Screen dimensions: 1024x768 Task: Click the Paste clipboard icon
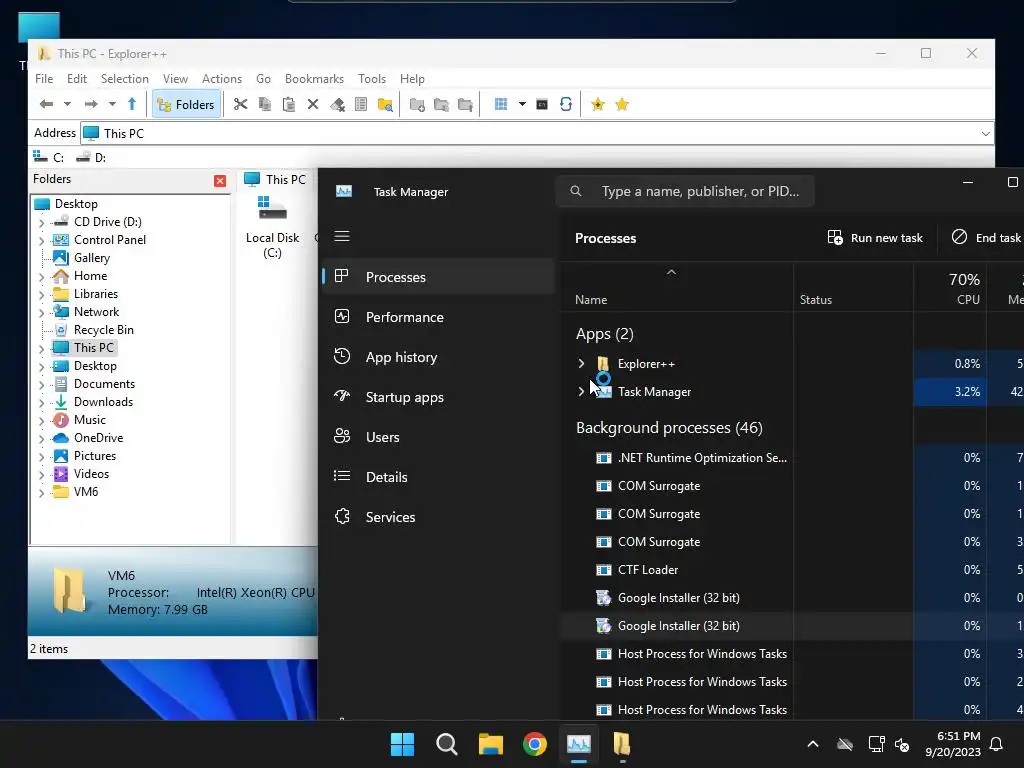289,104
